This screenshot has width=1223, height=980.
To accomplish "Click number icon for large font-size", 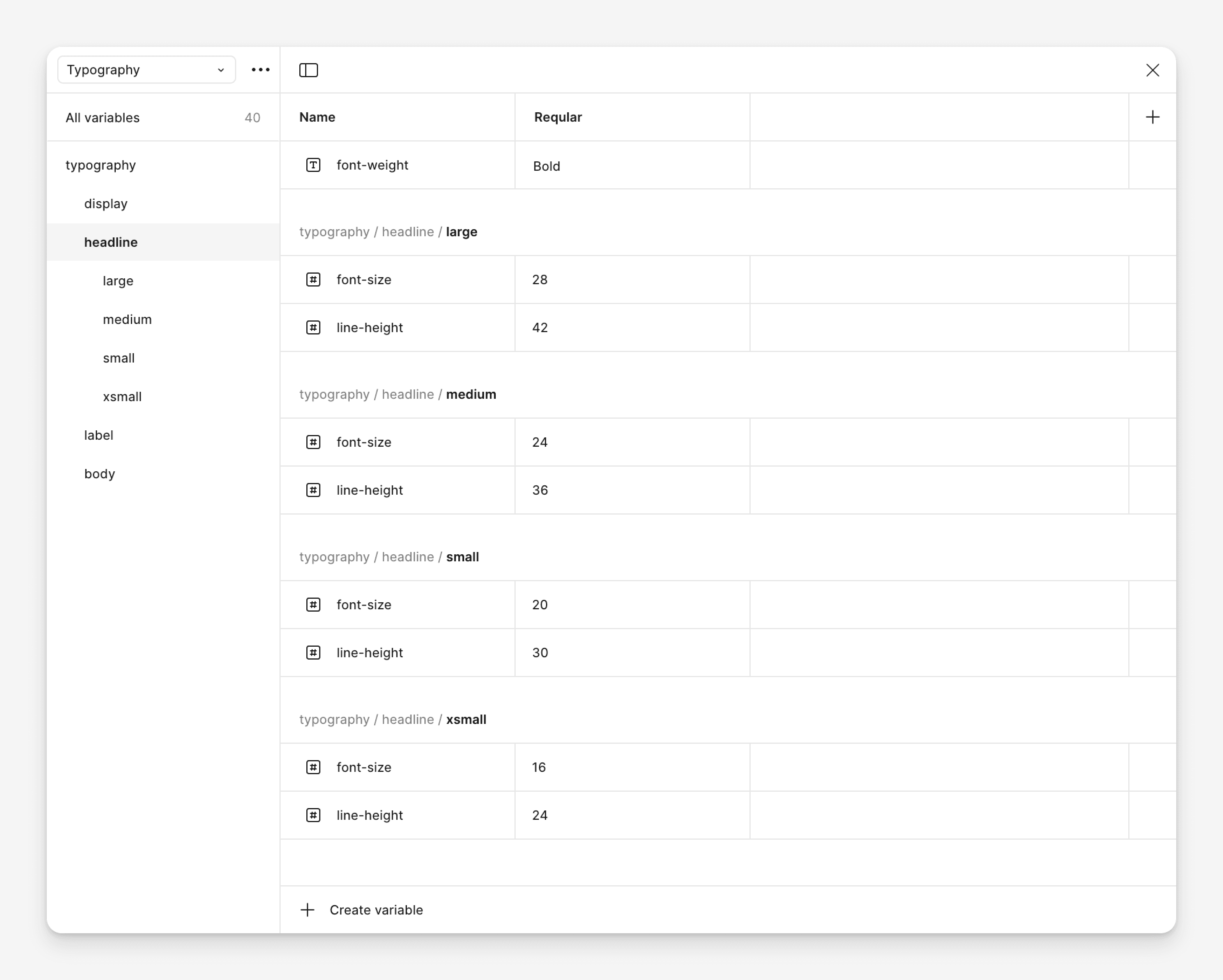I will coord(313,280).
